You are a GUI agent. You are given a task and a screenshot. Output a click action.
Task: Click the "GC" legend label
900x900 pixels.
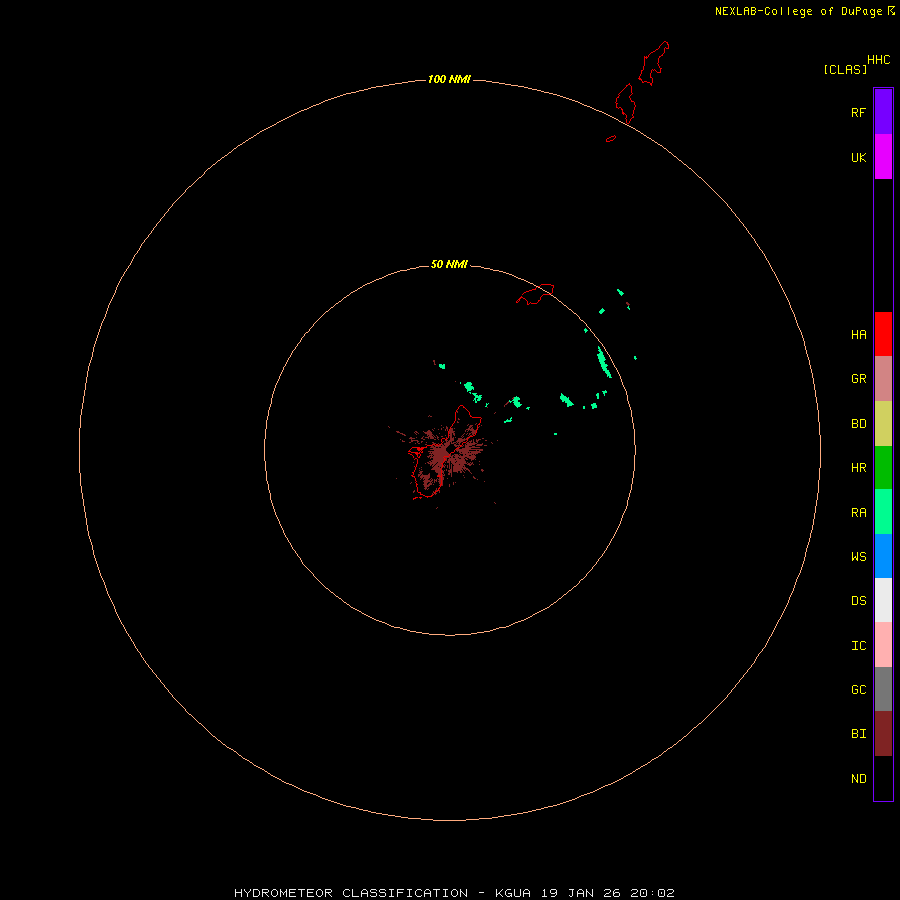pyautogui.click(x=858, y=690)
